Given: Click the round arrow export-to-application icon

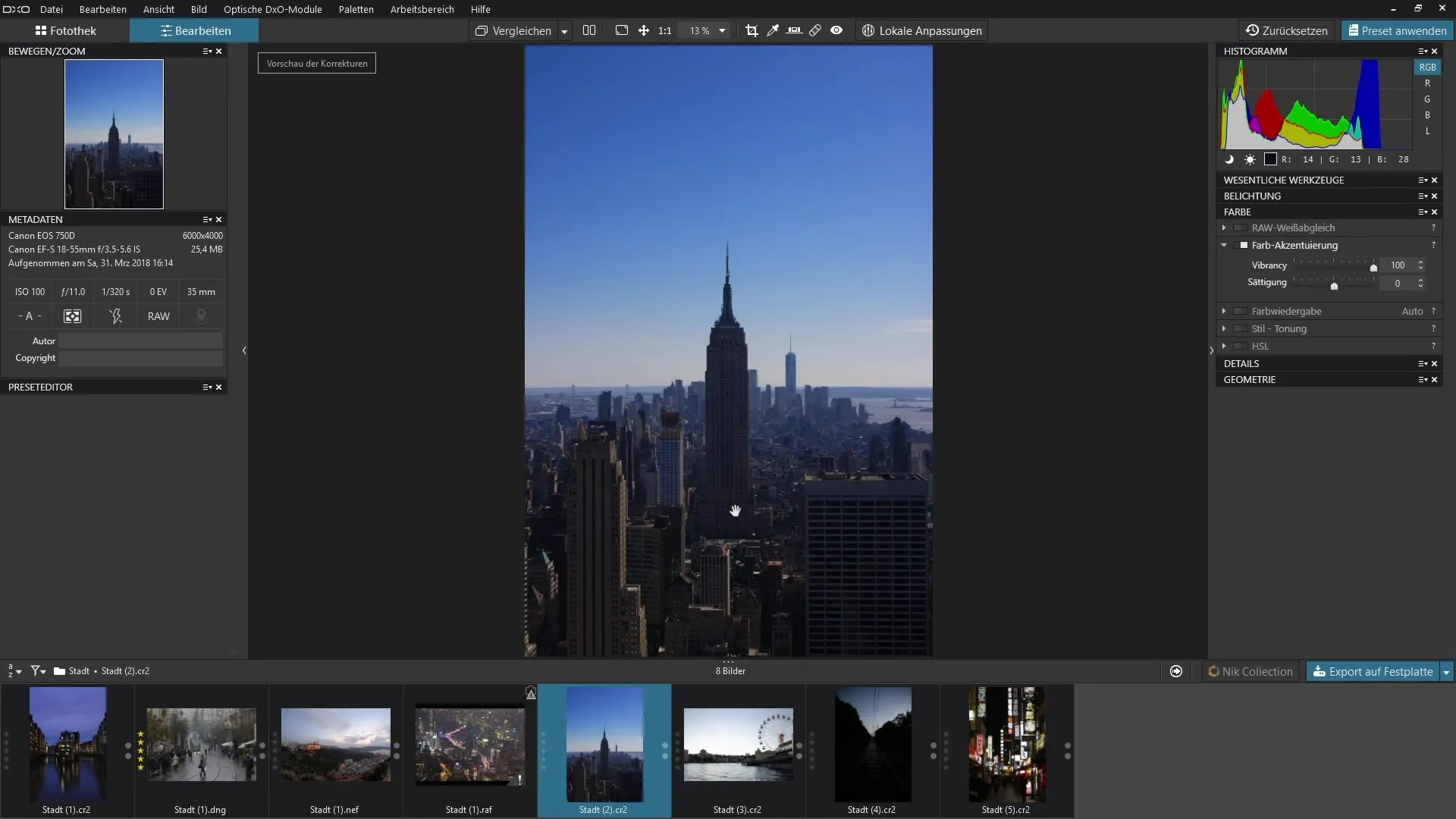Looking at the screenshot, I should [x=1176, y=671].
